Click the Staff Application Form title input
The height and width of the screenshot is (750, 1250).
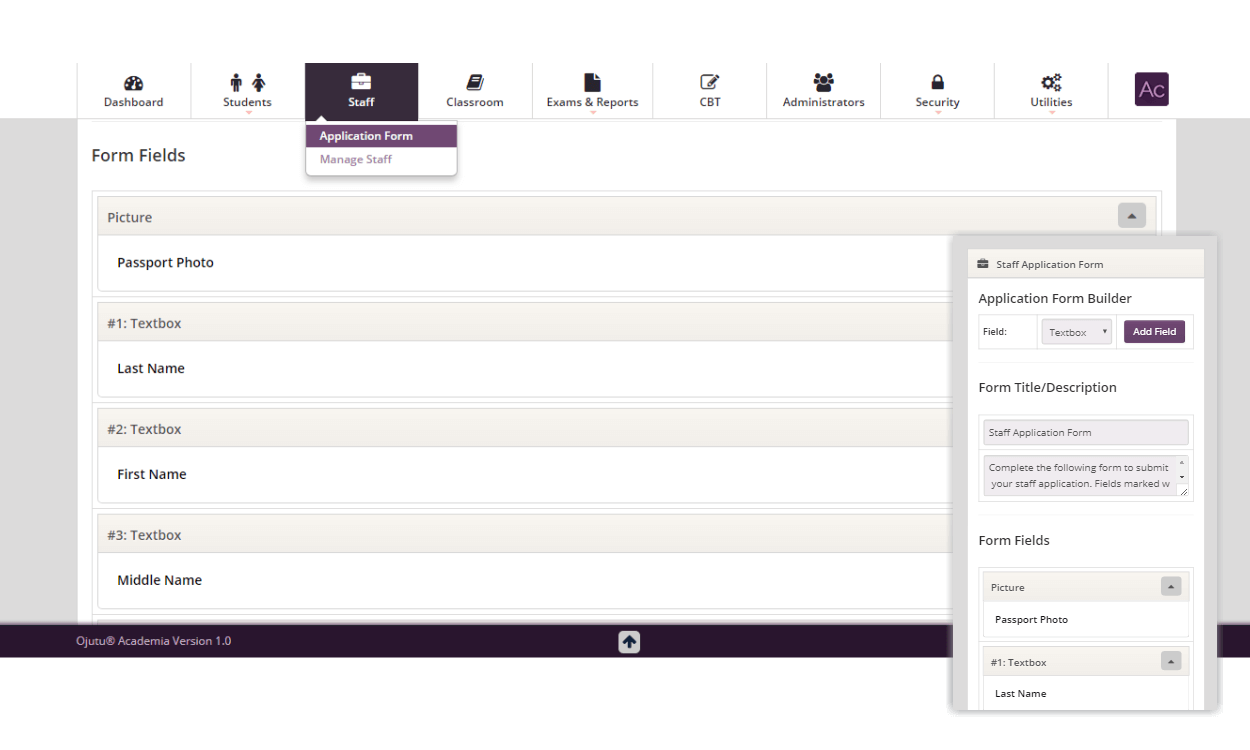pos(1086,432)
